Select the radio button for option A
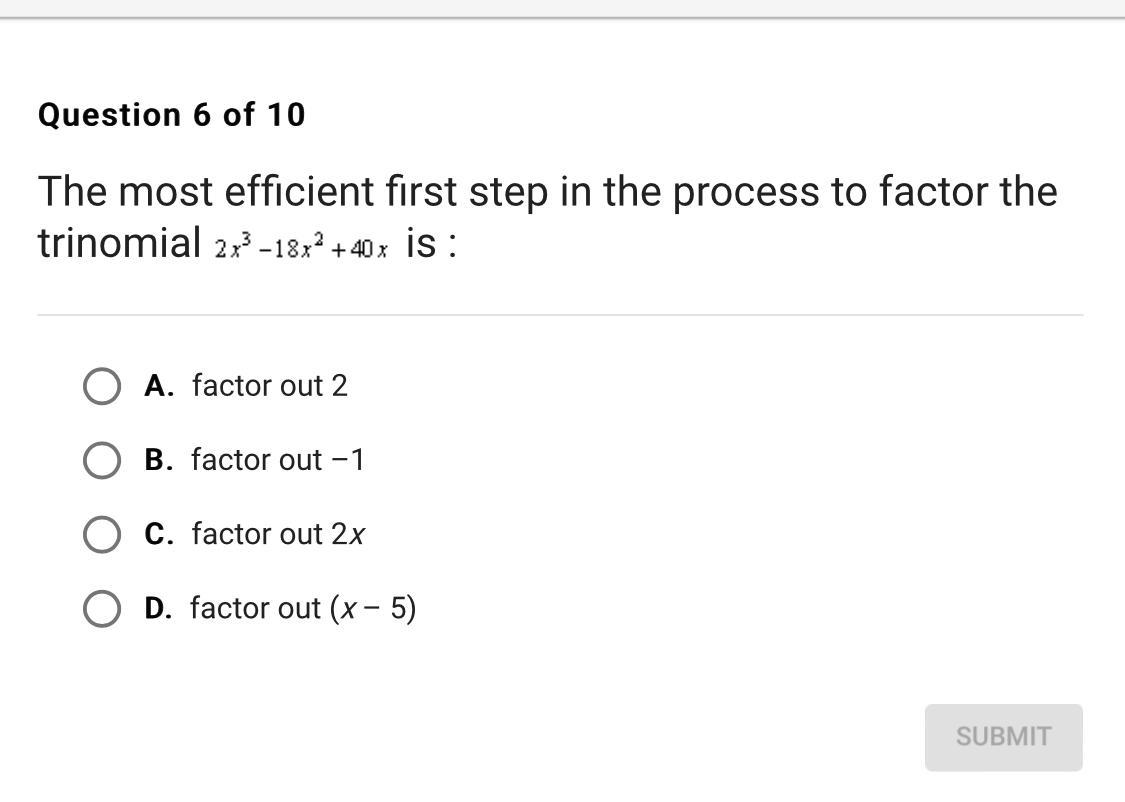This screenshot has height=802, width=1125. 101,386
